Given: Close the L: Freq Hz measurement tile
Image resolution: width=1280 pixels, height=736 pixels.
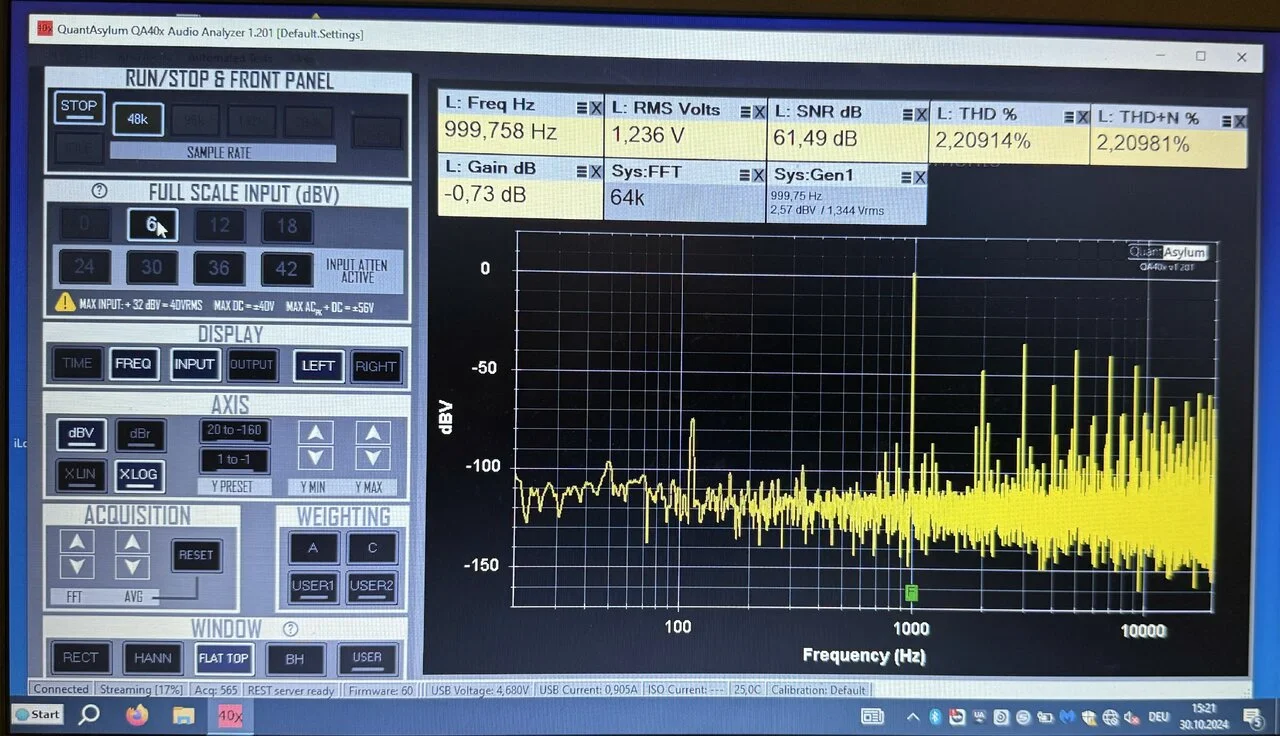Looking at the screenshot, I should click(x=596, y=108).
